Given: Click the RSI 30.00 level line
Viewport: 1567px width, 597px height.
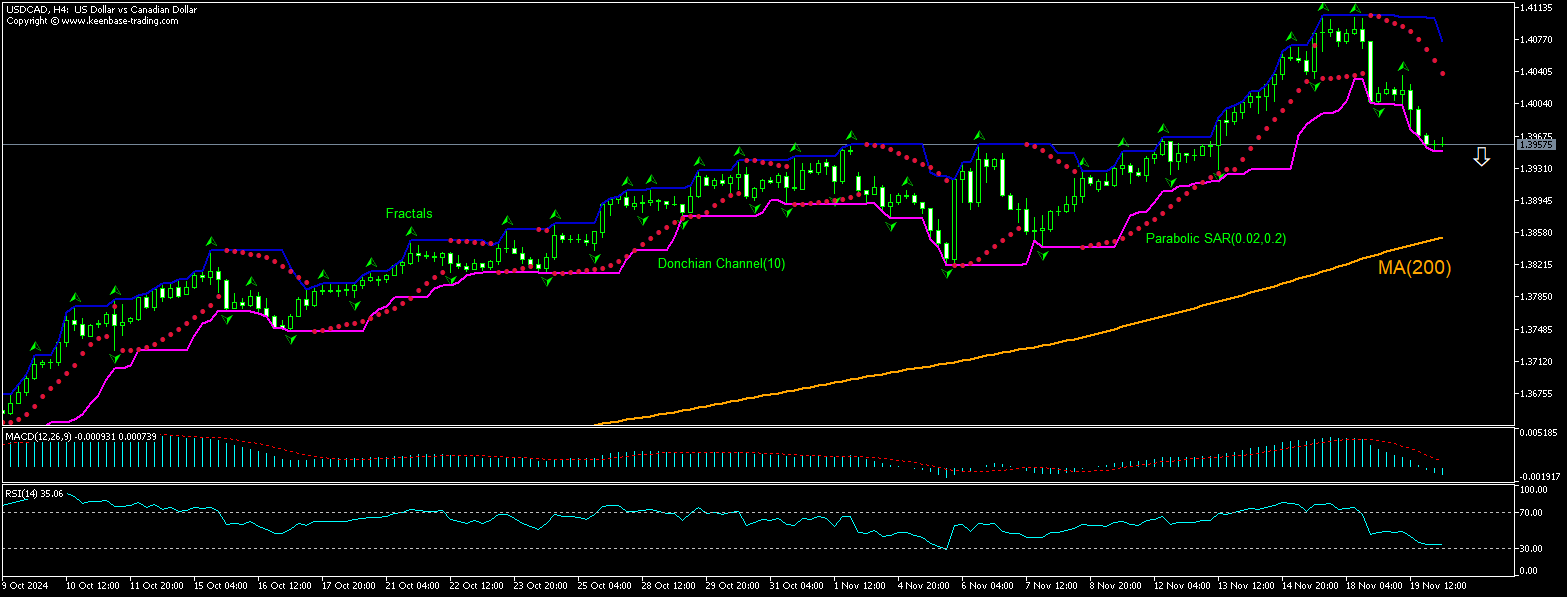Looking at the screenshot, I should [700, 548].
